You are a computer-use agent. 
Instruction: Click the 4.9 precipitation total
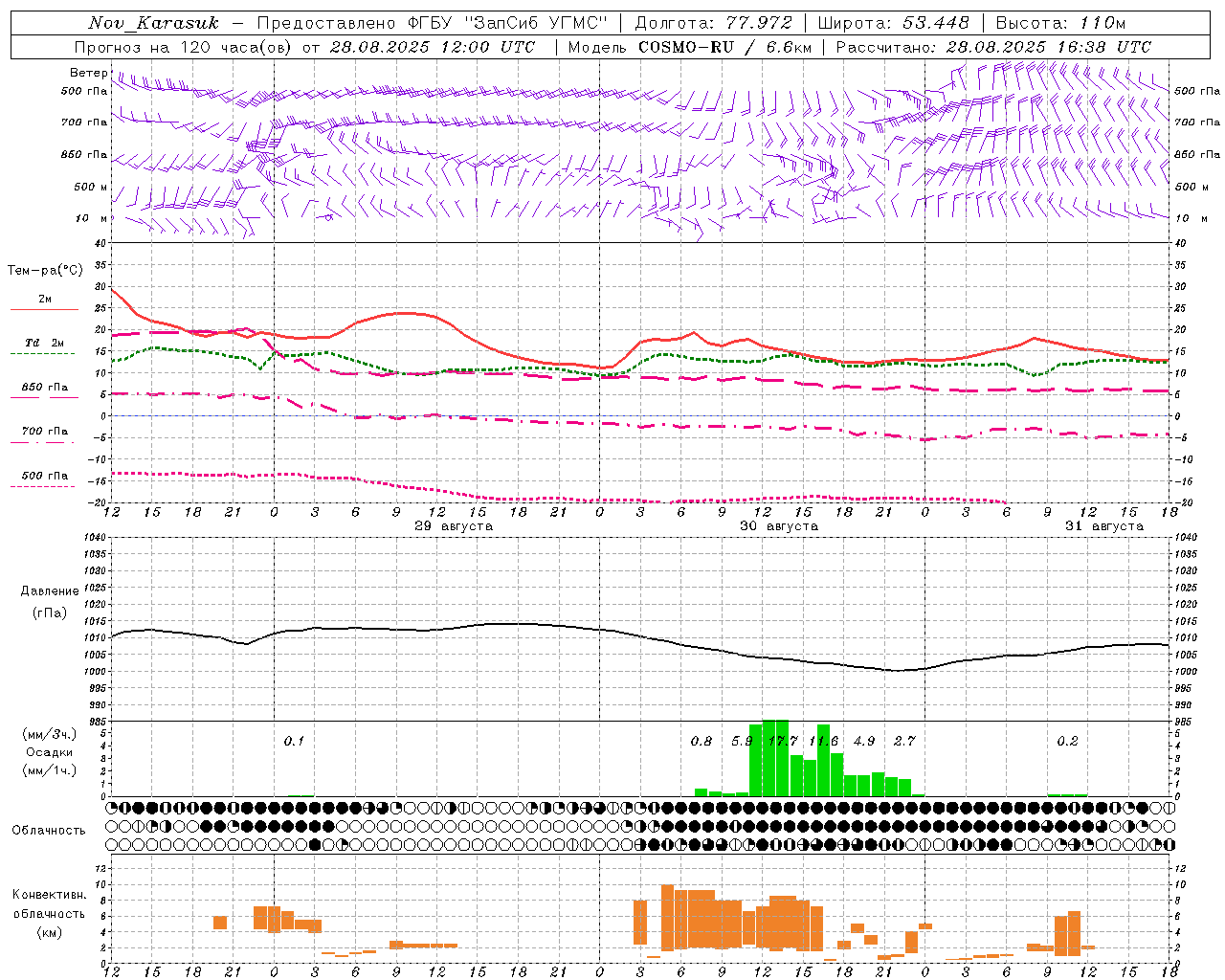pyautogui.click(x=864, y=741)
